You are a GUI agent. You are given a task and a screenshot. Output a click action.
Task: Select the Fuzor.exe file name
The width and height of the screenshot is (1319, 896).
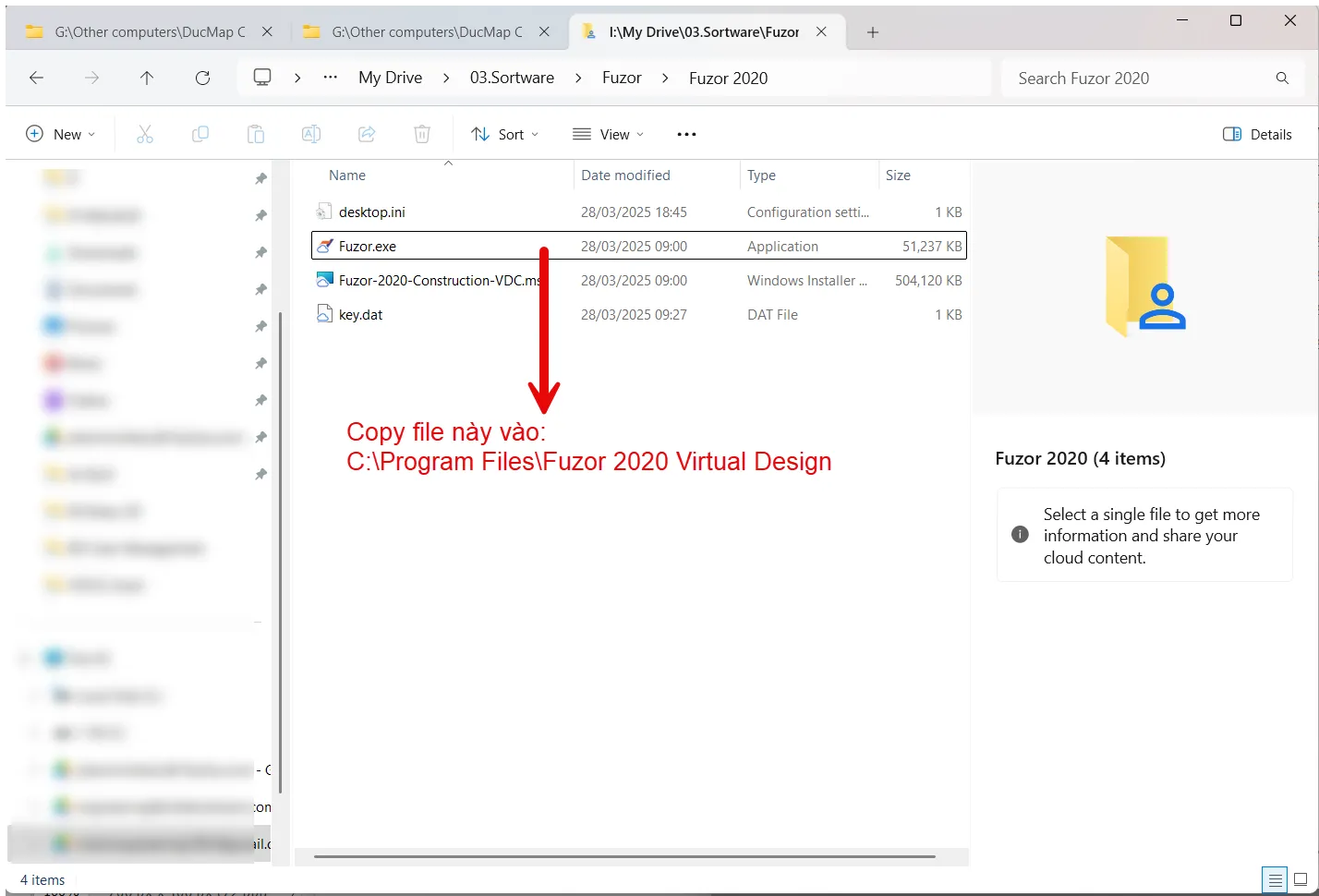[x=368, y=247]
